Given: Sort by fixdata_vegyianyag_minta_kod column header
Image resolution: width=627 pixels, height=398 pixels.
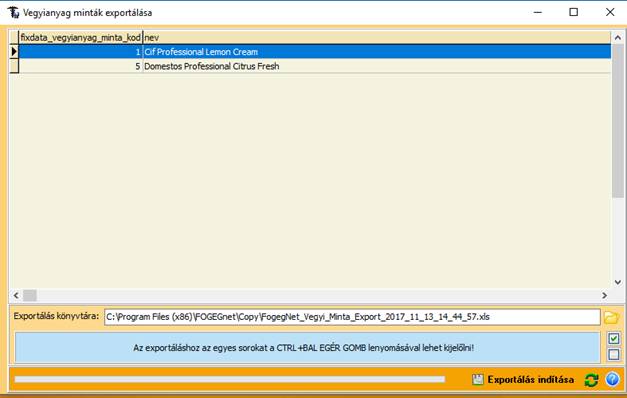Looking at the screenshot, I should click(x=81, y=38).
